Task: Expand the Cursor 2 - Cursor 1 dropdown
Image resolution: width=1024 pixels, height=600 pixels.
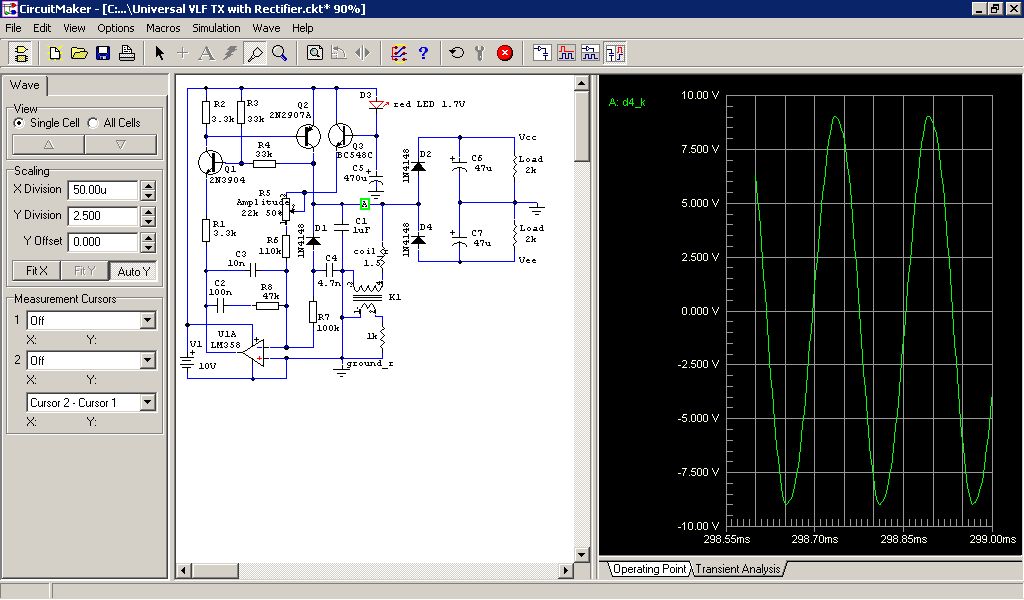Action: [148, 403]
